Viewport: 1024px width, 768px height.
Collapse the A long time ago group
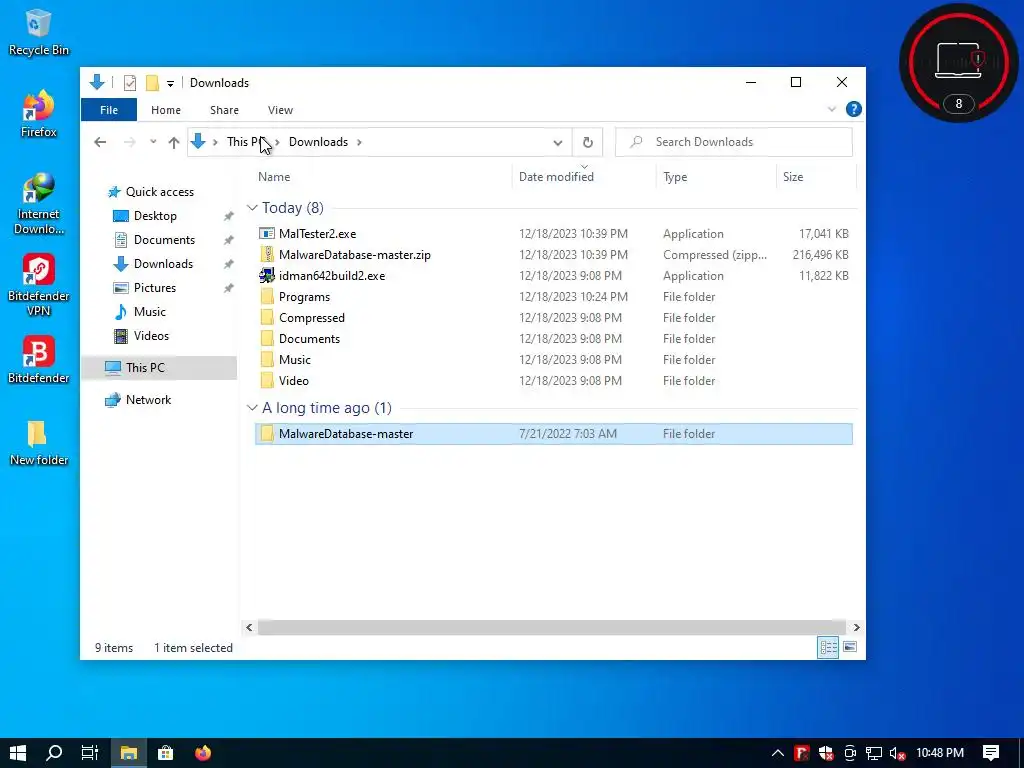point(252,408)
